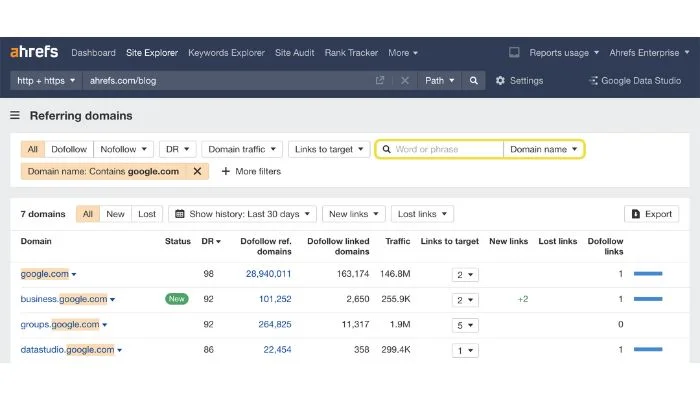
Task: Open datastudio.google.com domain link
Action: (x=67, y=350)
